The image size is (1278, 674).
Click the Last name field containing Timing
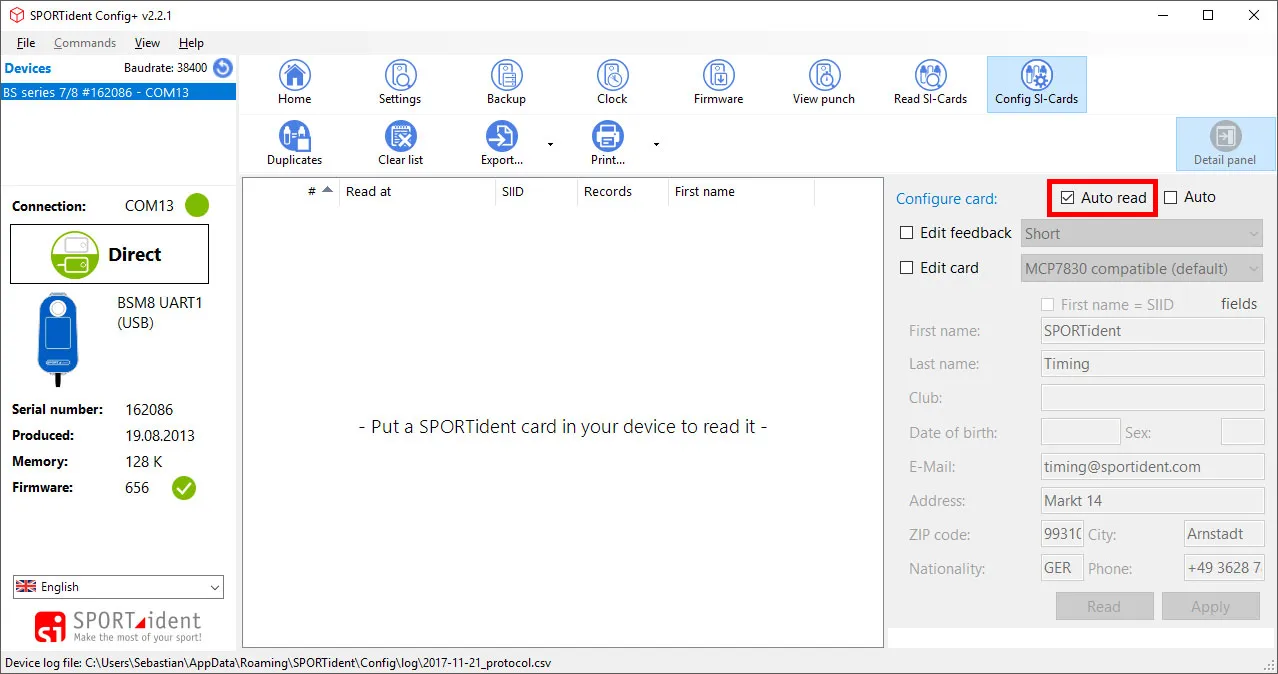1152,364
